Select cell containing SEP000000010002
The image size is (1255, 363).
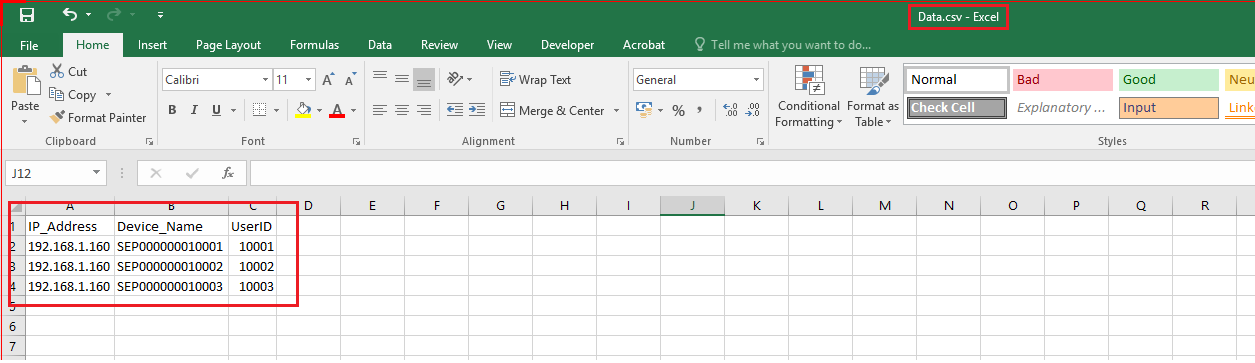[170, 267]
